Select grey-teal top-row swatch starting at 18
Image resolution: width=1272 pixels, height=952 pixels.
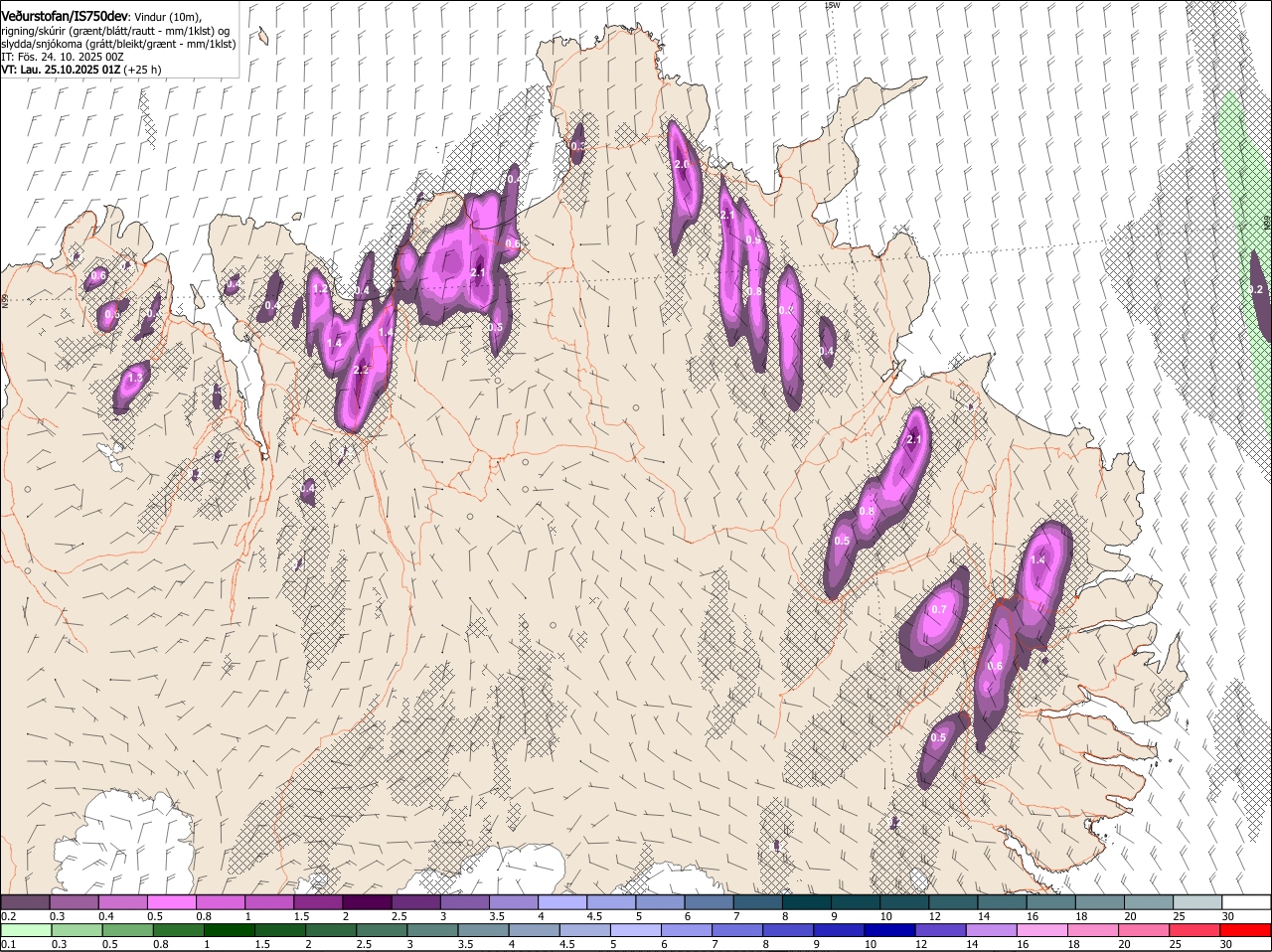(1099, 901)
